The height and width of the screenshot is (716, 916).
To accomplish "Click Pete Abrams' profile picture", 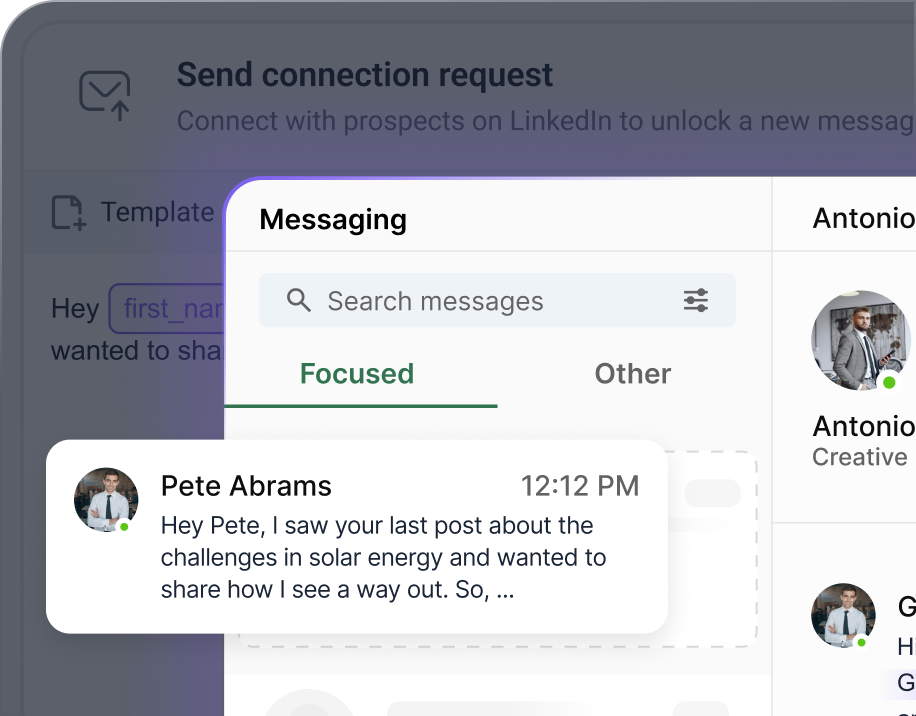I will point(106,500).
